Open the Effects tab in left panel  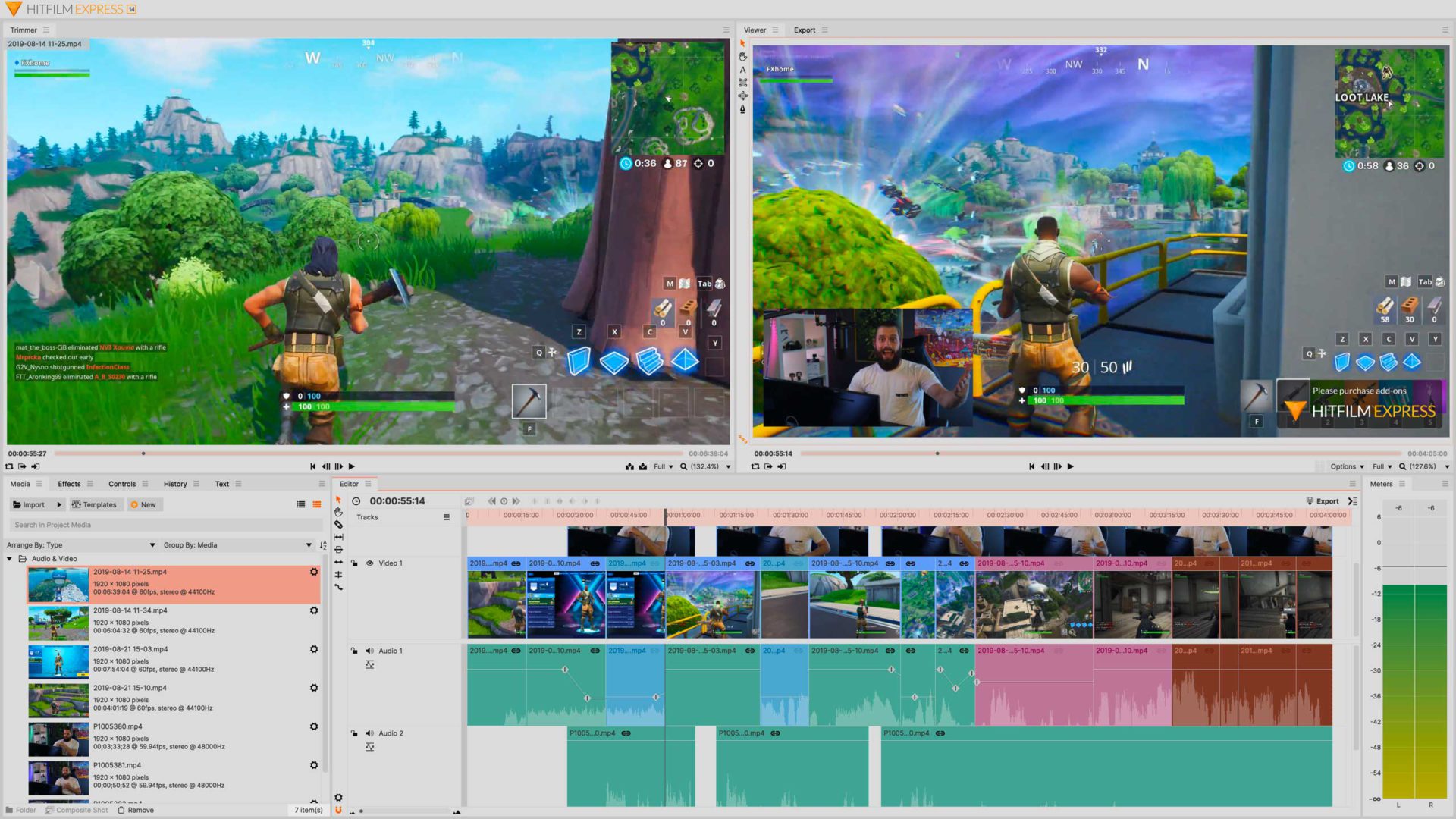click(69, 483)
